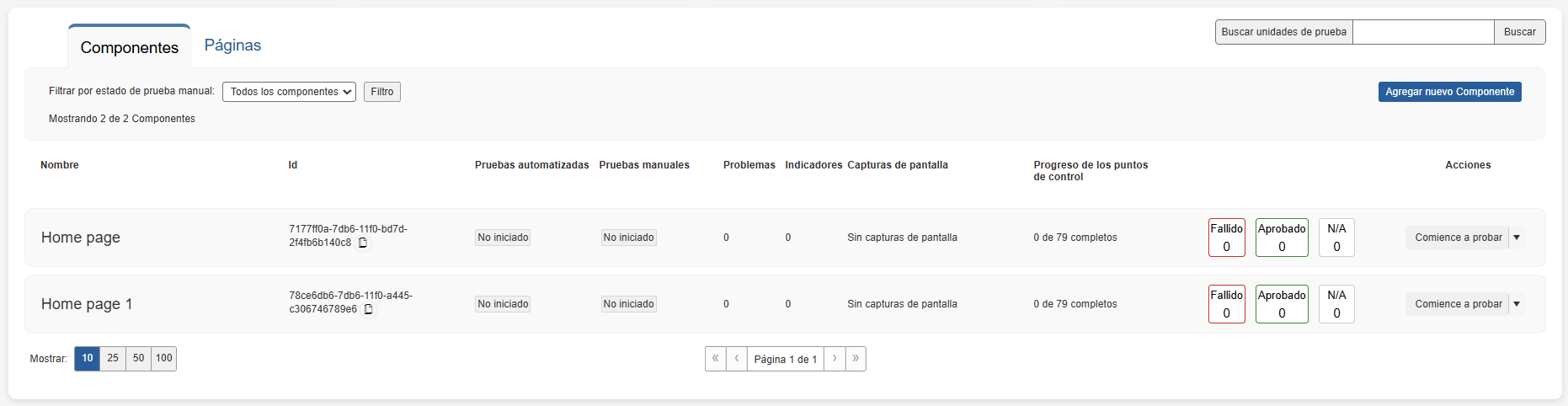Click the Fallido counter for Home page
This screenshot has height=406, width=1568.
1226,238
